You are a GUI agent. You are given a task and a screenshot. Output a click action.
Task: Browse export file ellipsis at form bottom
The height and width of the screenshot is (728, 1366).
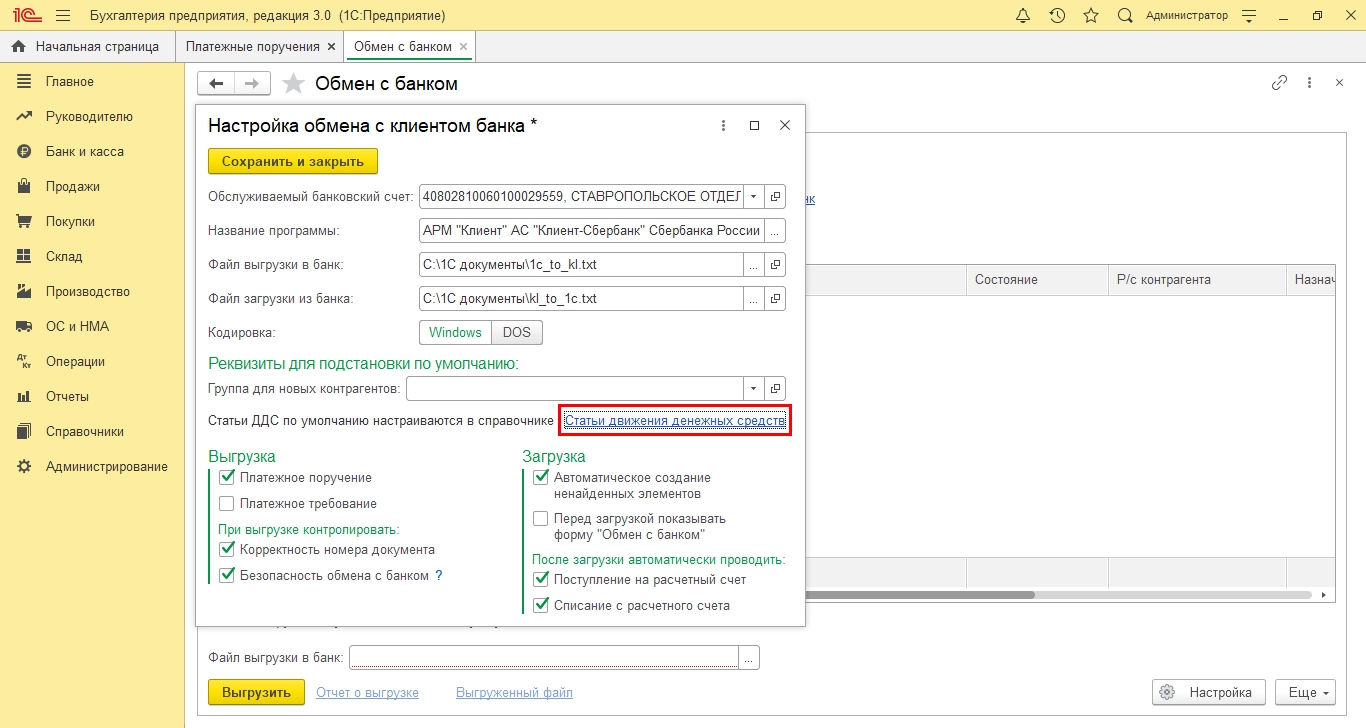(749, 657)
